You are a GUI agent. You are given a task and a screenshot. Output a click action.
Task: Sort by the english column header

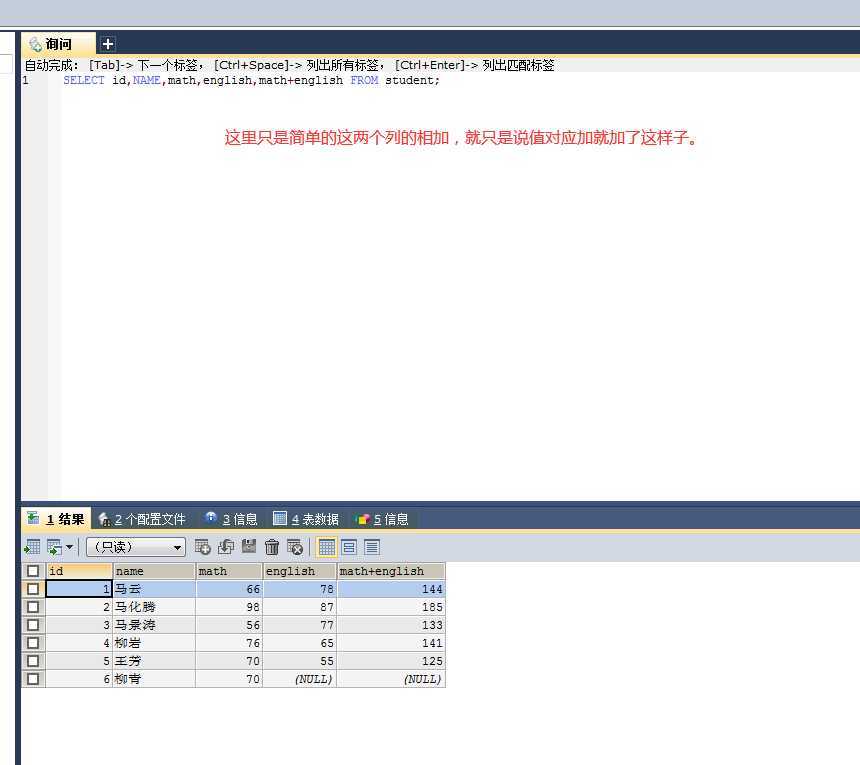(299, 571)
